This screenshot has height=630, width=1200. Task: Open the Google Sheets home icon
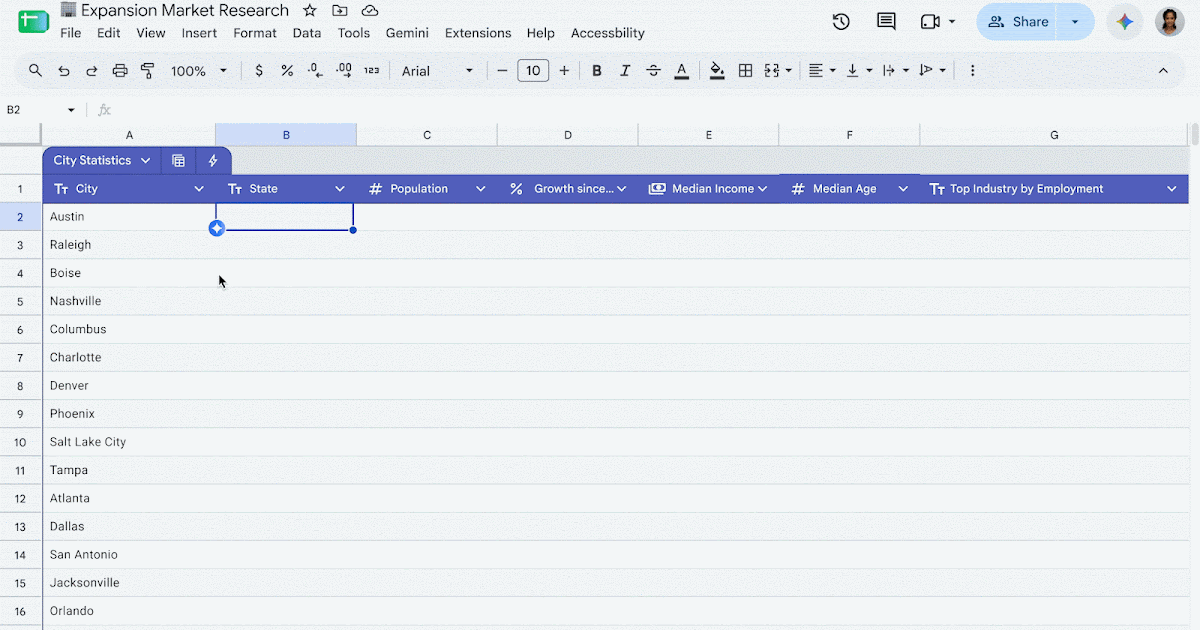34,21
